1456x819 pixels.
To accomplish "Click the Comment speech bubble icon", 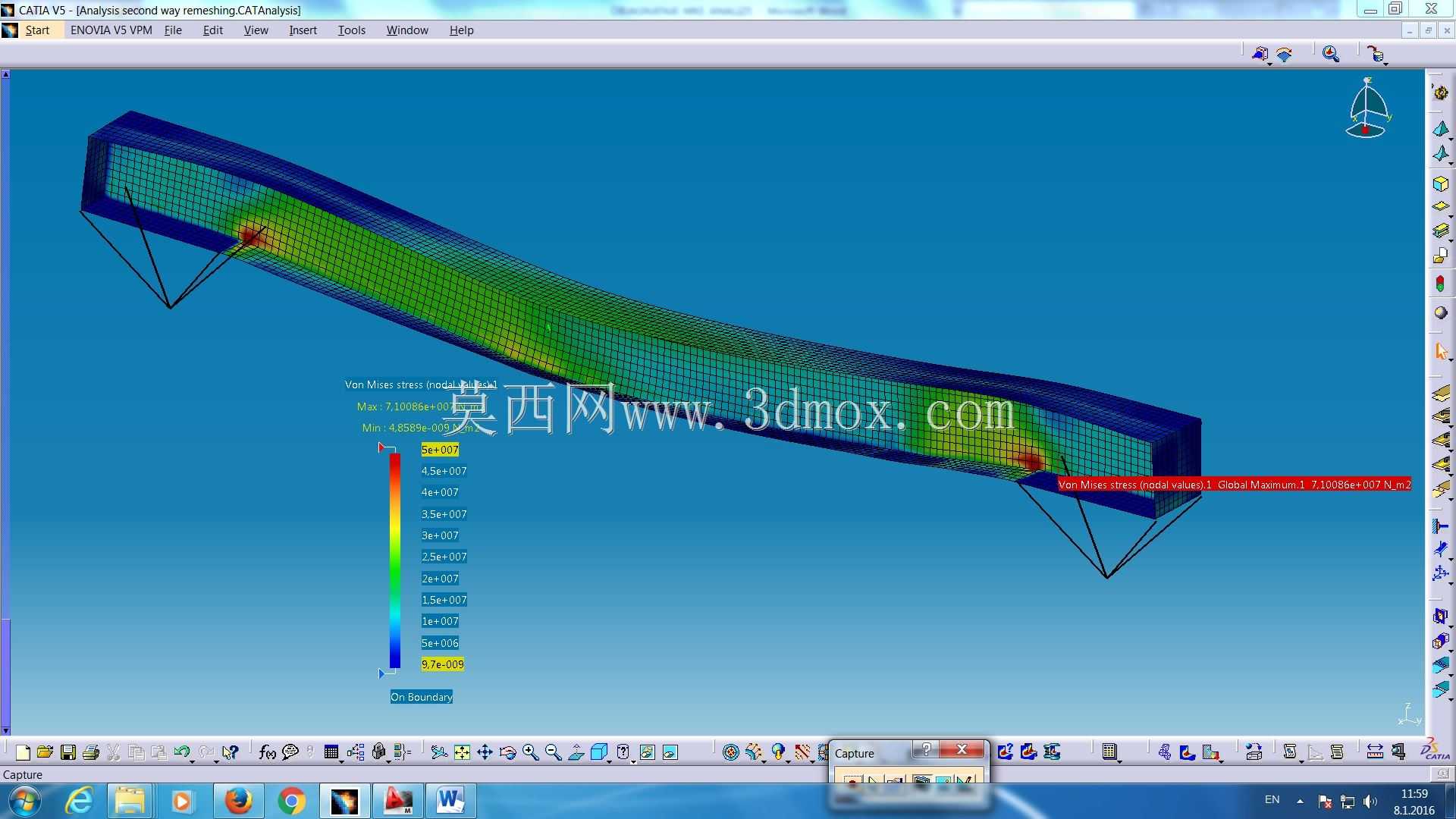I will (x=290, y=752).
